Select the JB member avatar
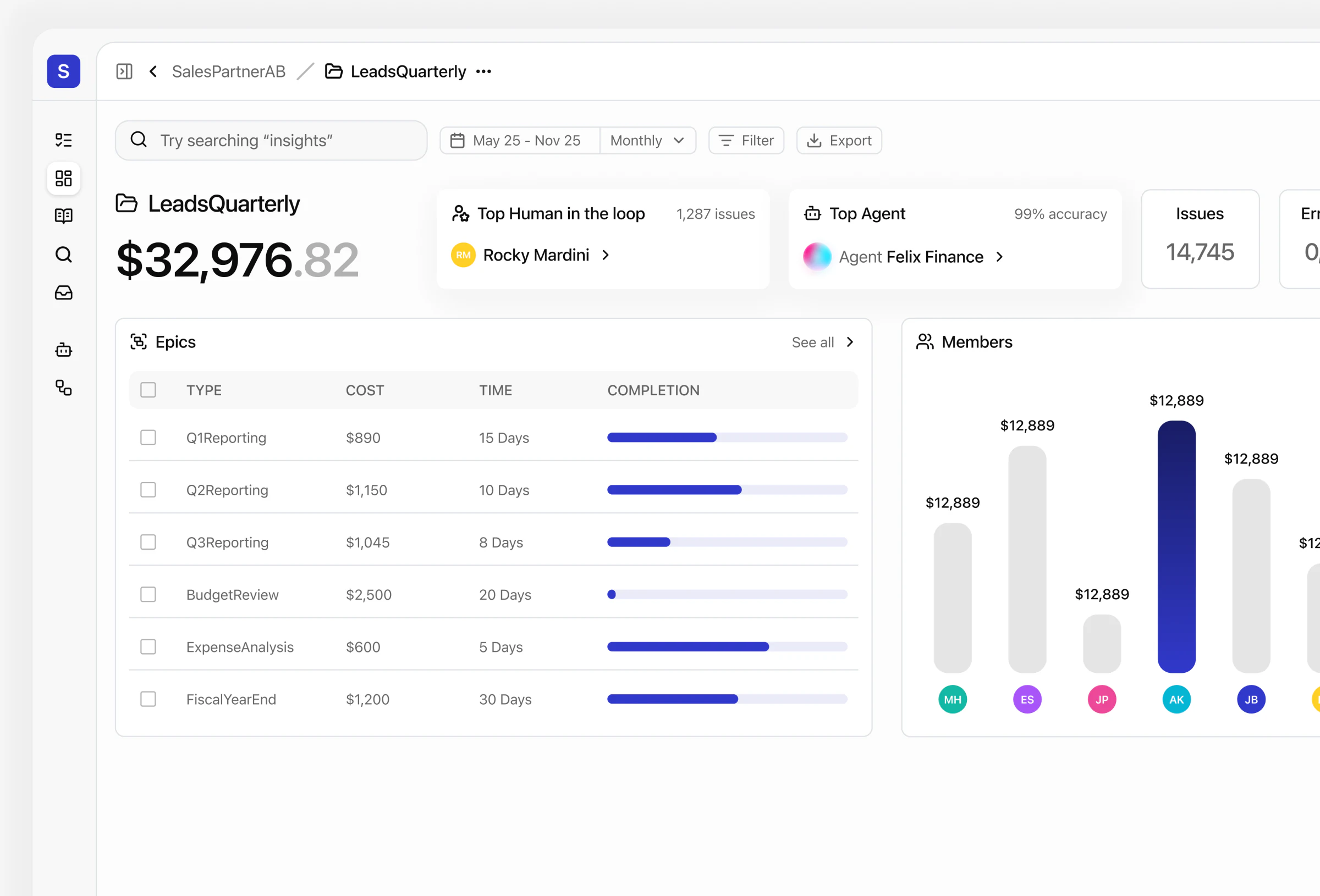The width and height of the screenshot is (1320, 896). pos(1251,700)
